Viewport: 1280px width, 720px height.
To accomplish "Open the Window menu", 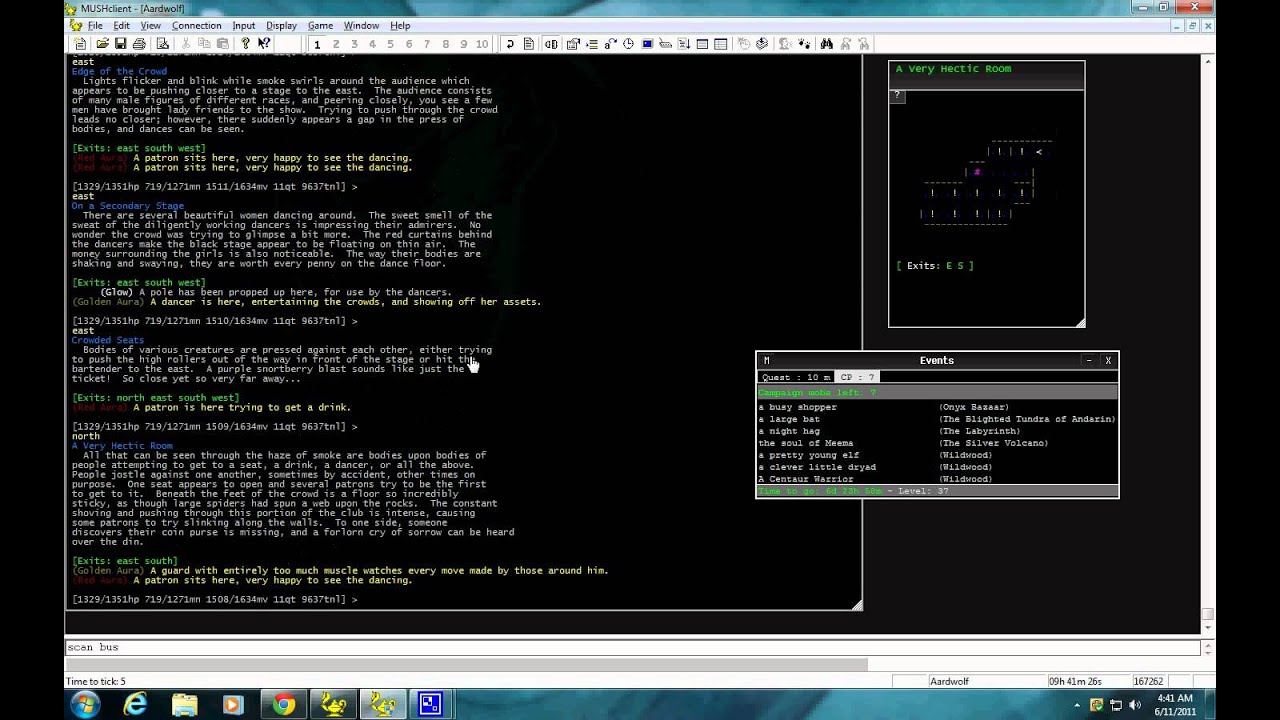I will (x=361, y=25).
